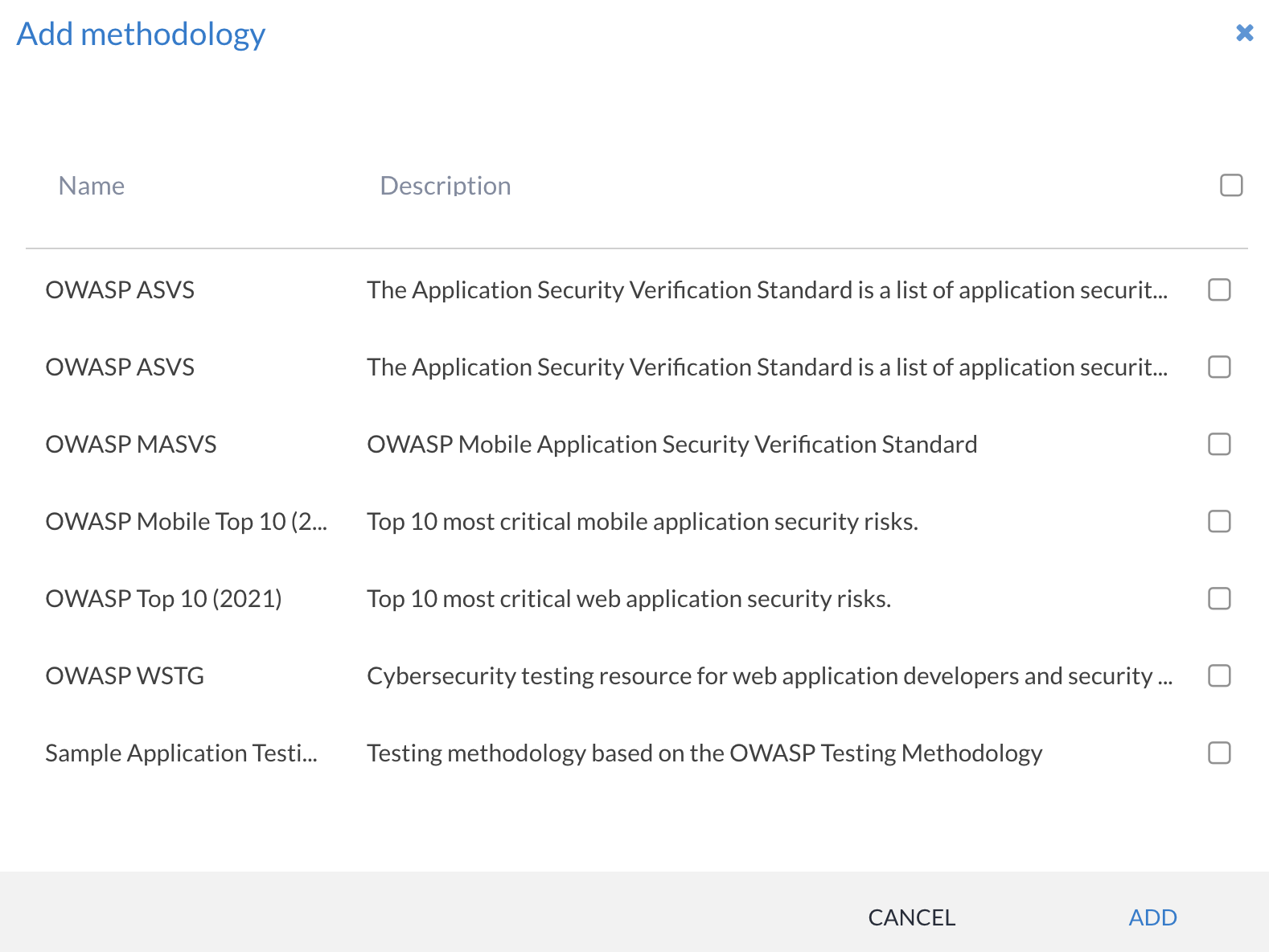Enable the OWASP MASVS checkbox
The image size is (1269, 952).
coord(1219,445)
